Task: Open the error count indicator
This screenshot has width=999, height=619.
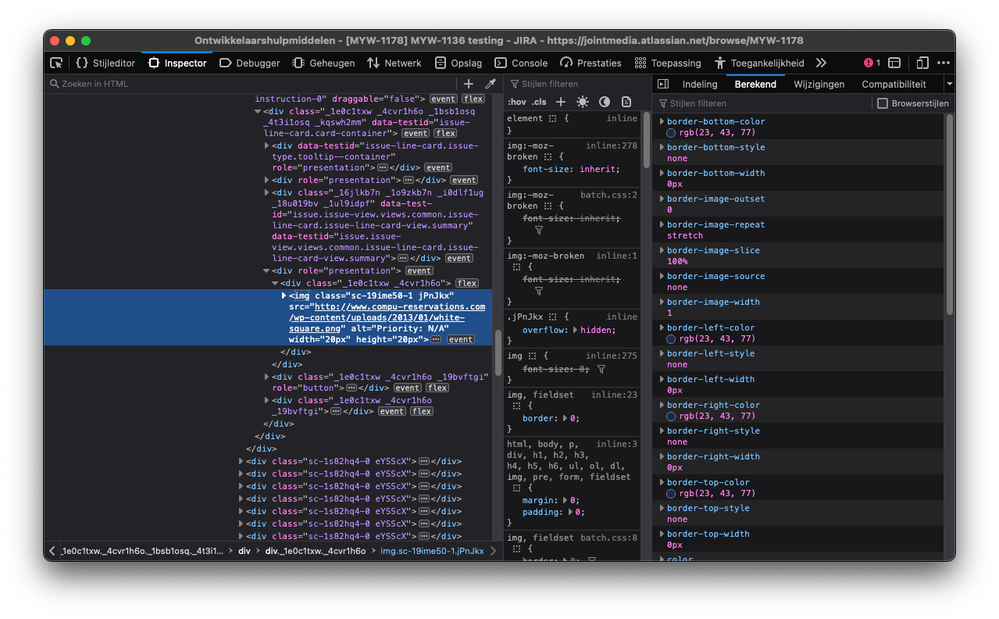Action: tap(872, 63)
